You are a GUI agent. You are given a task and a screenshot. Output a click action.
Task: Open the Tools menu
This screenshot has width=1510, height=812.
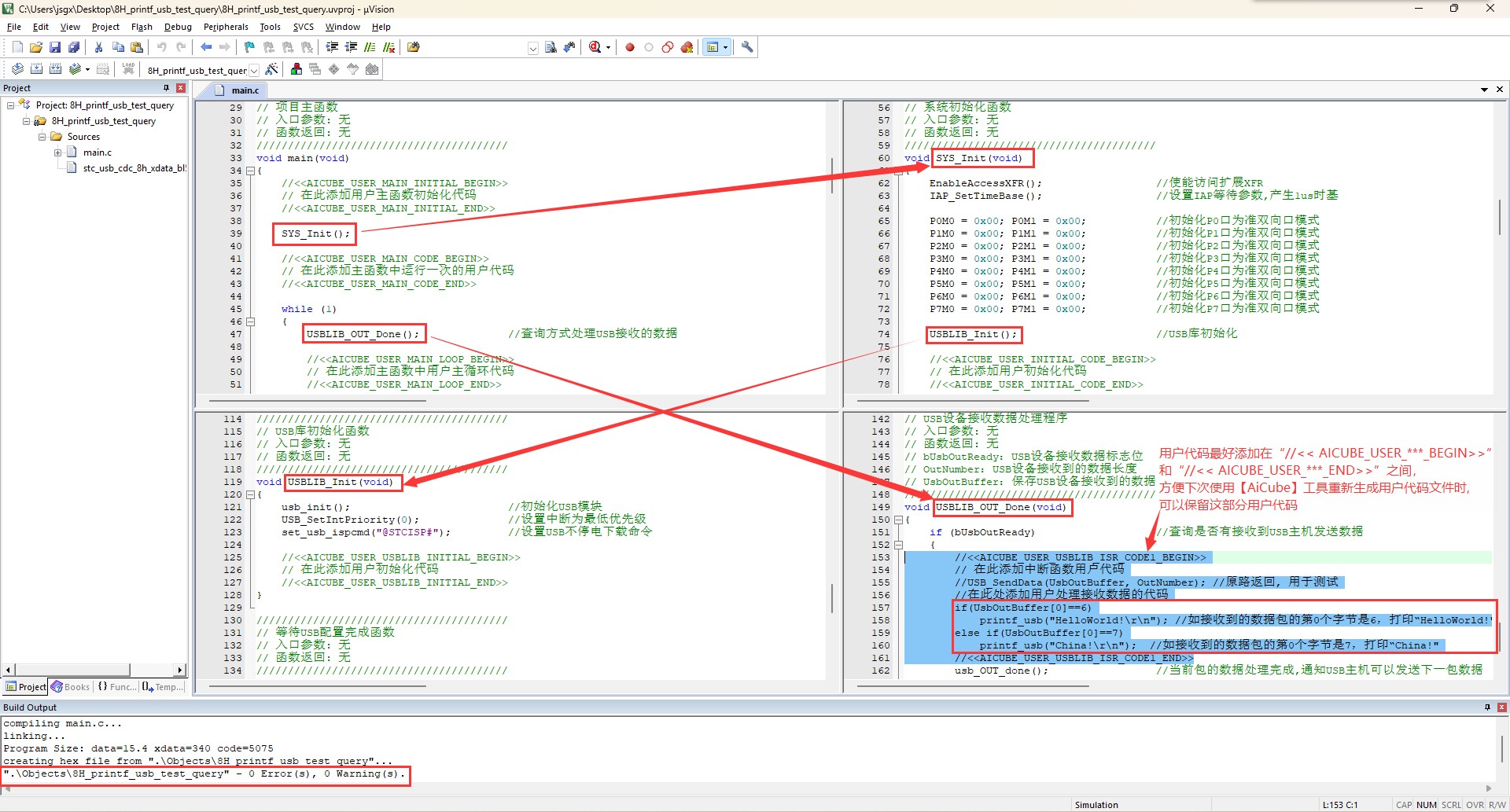(x=270, y=27)
